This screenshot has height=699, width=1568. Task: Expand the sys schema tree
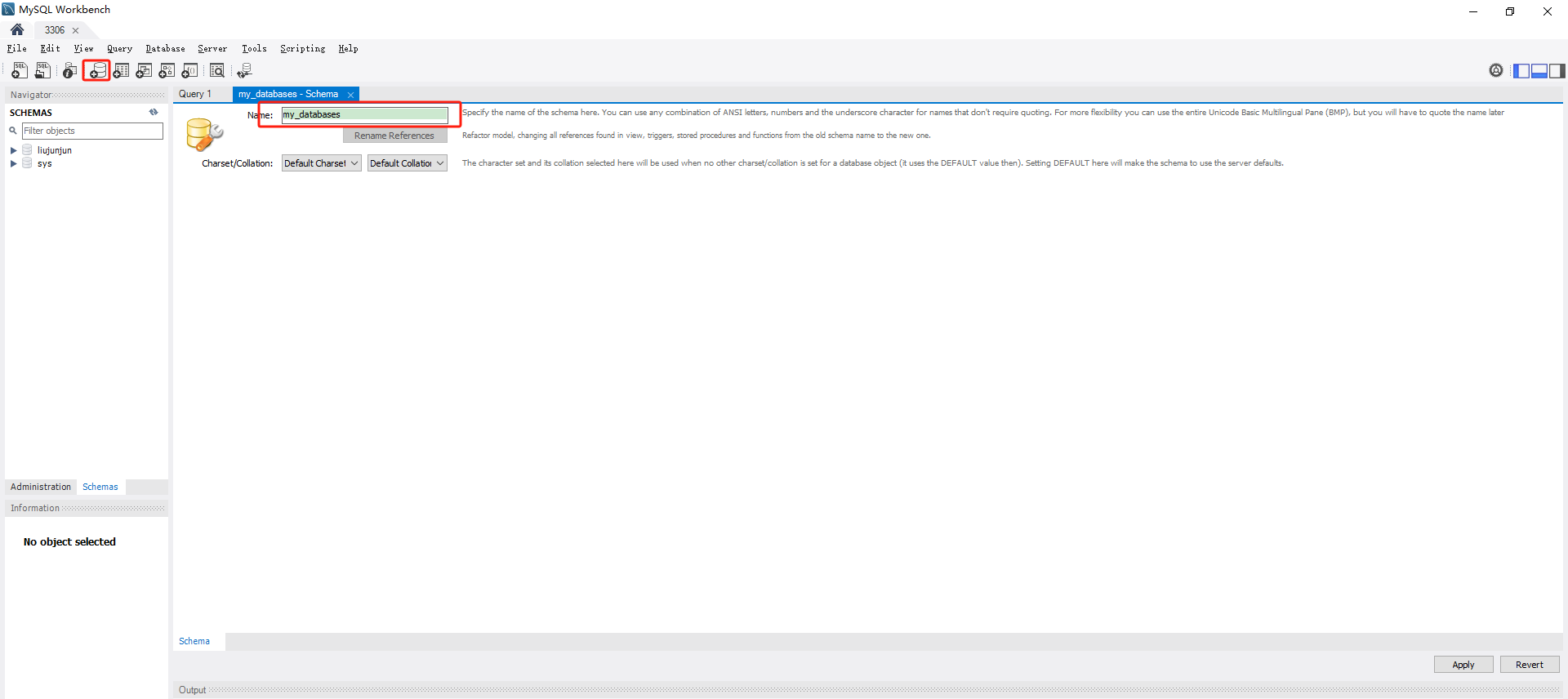[13, 163]
